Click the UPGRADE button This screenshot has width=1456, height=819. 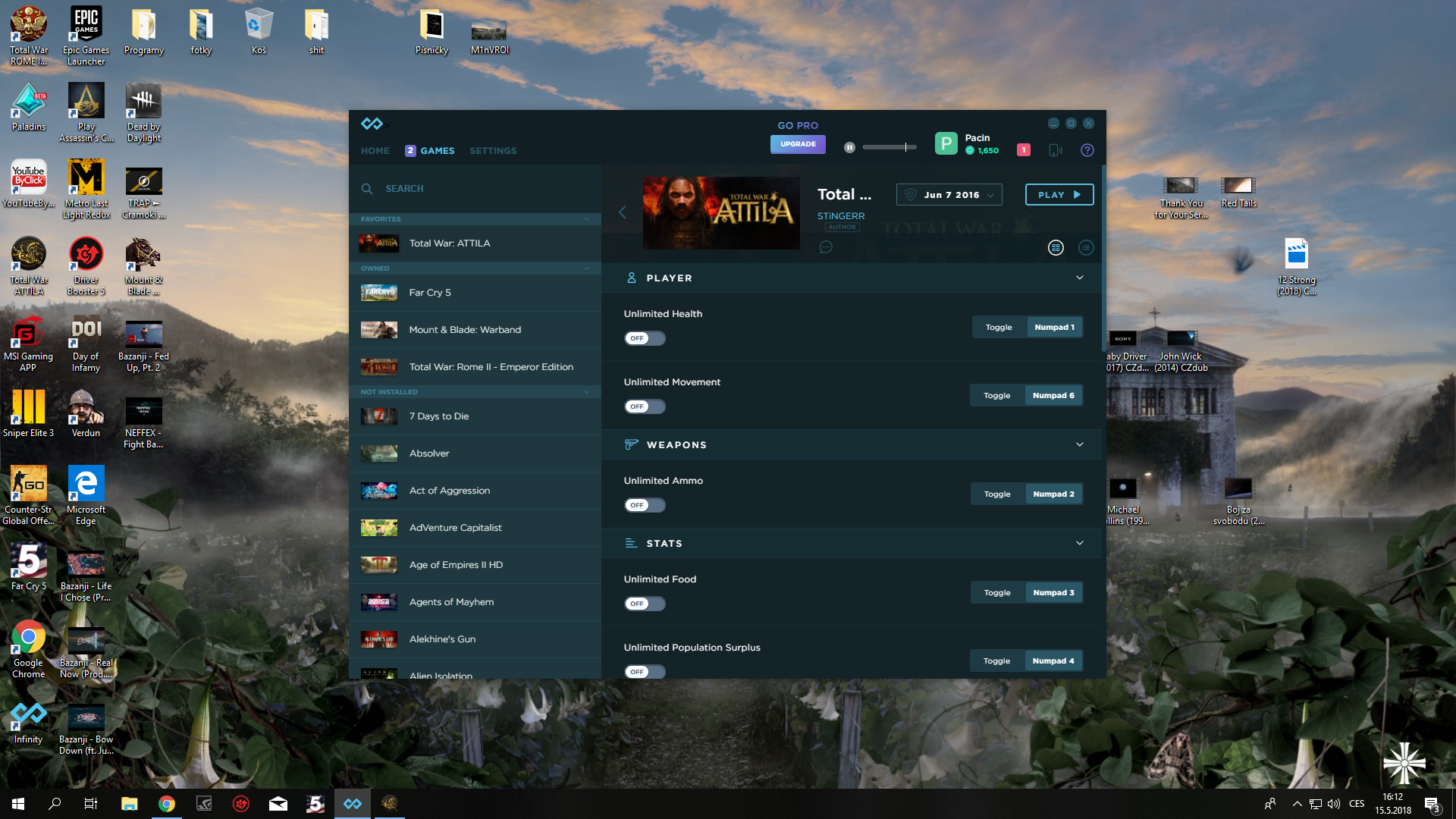(798, 144)
